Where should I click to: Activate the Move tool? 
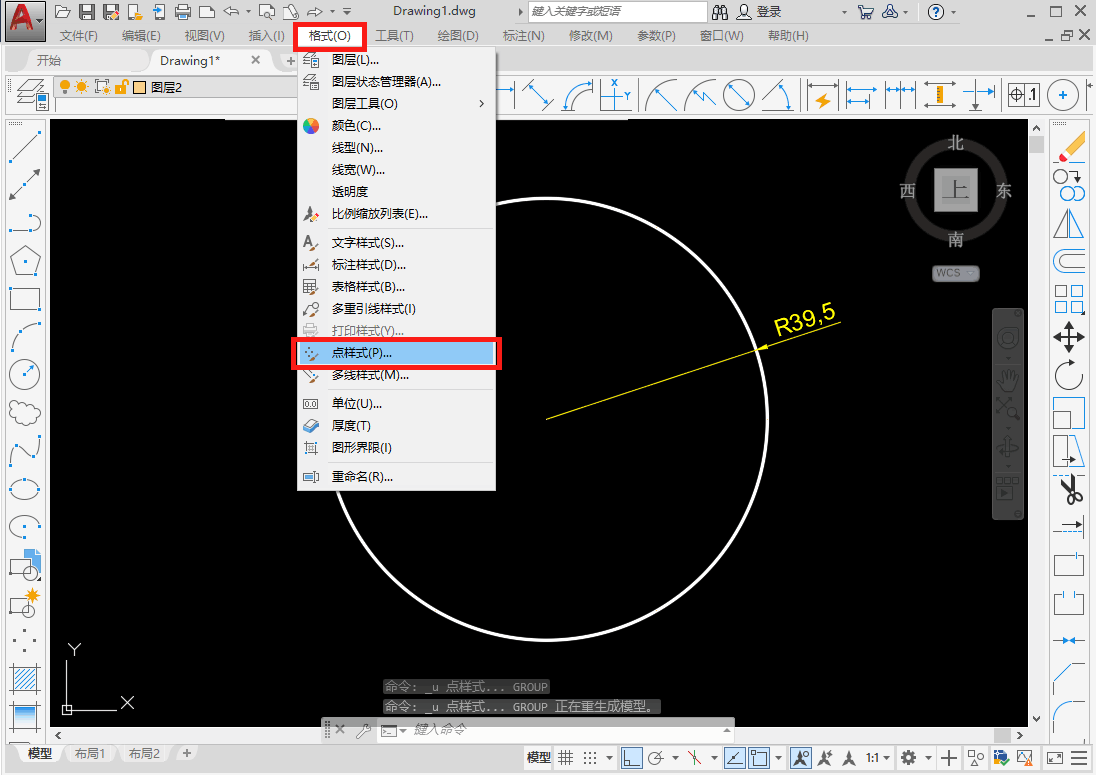tap(1069, 337)
